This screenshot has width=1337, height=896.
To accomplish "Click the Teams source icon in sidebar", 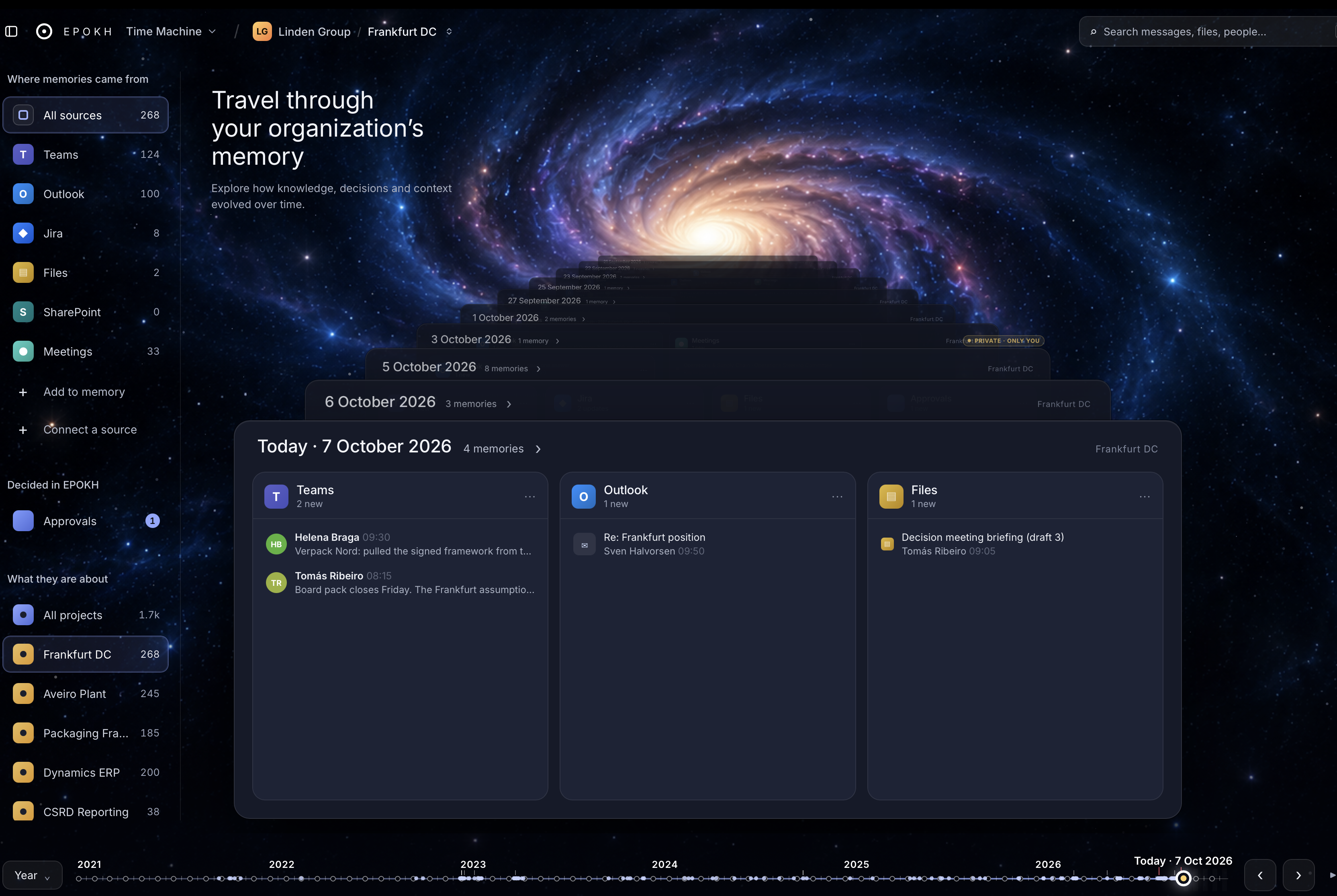I will 23,154.
